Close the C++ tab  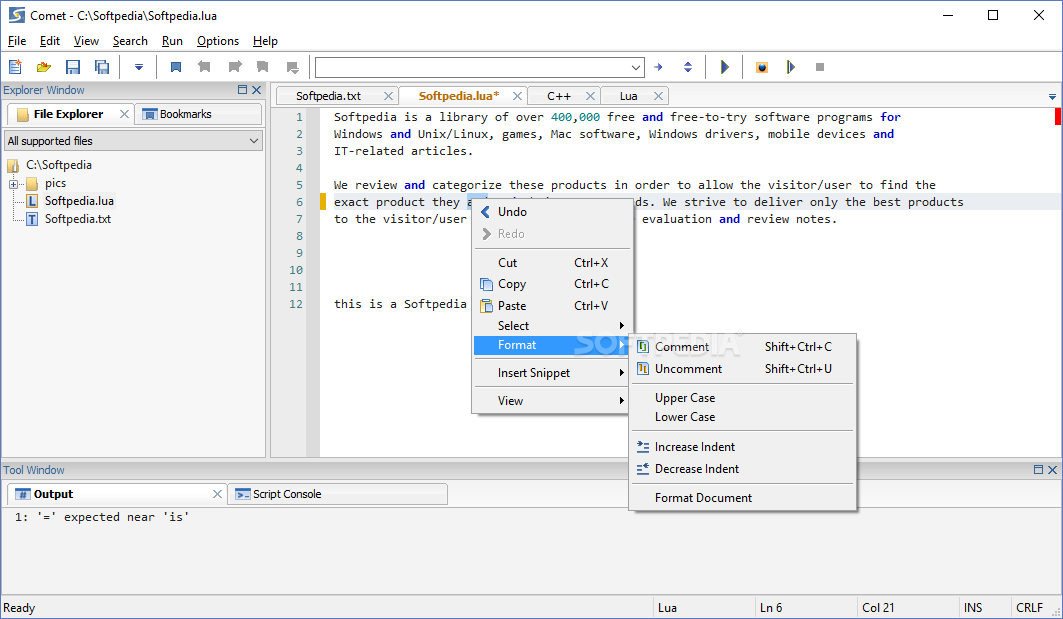pos(590,96)
